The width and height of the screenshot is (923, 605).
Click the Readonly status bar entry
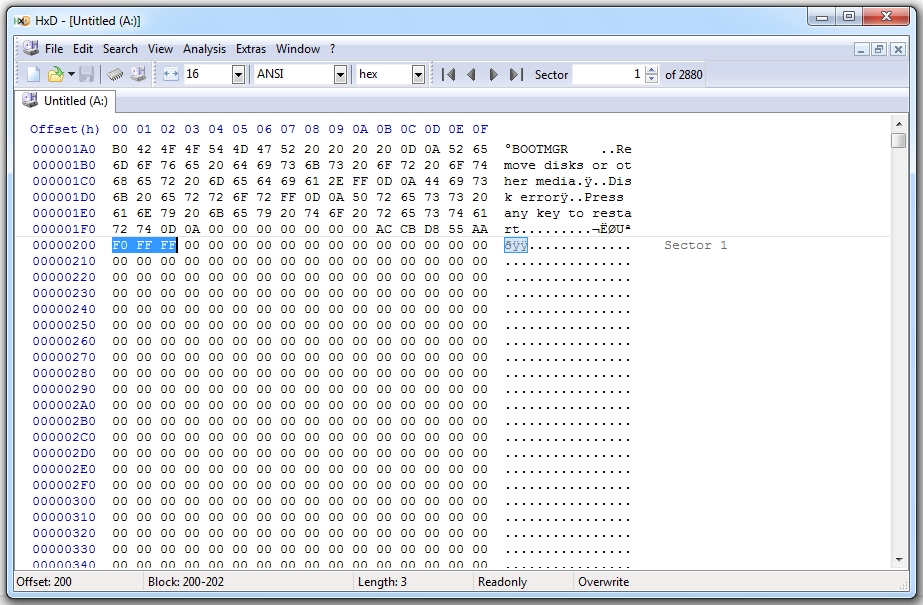pyautogui.click(x=502, y=582)
